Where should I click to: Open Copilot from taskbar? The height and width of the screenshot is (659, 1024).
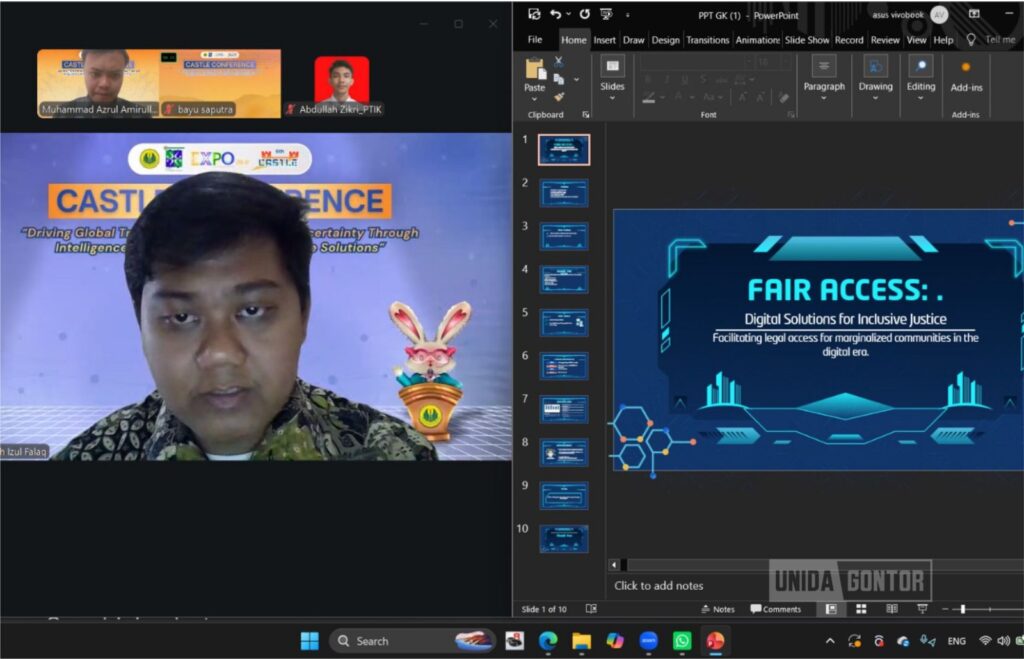[615, 641]
